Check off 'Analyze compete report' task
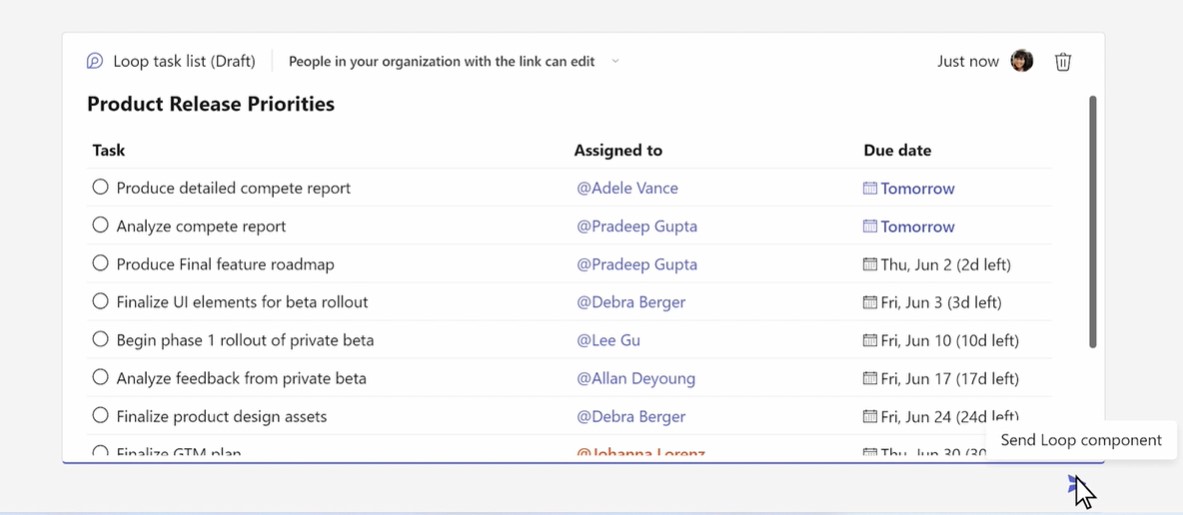Viewport: 1183px width, 515px height. pos(100,225)
